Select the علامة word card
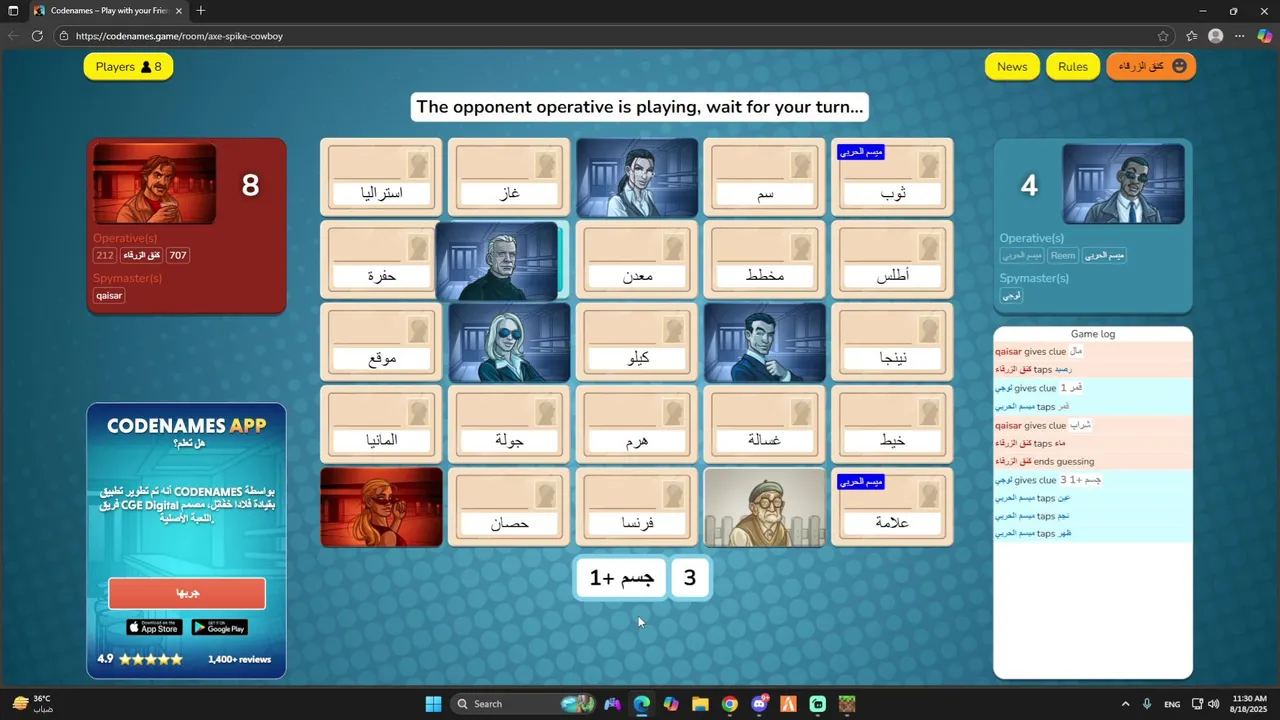 pos(892,507)
